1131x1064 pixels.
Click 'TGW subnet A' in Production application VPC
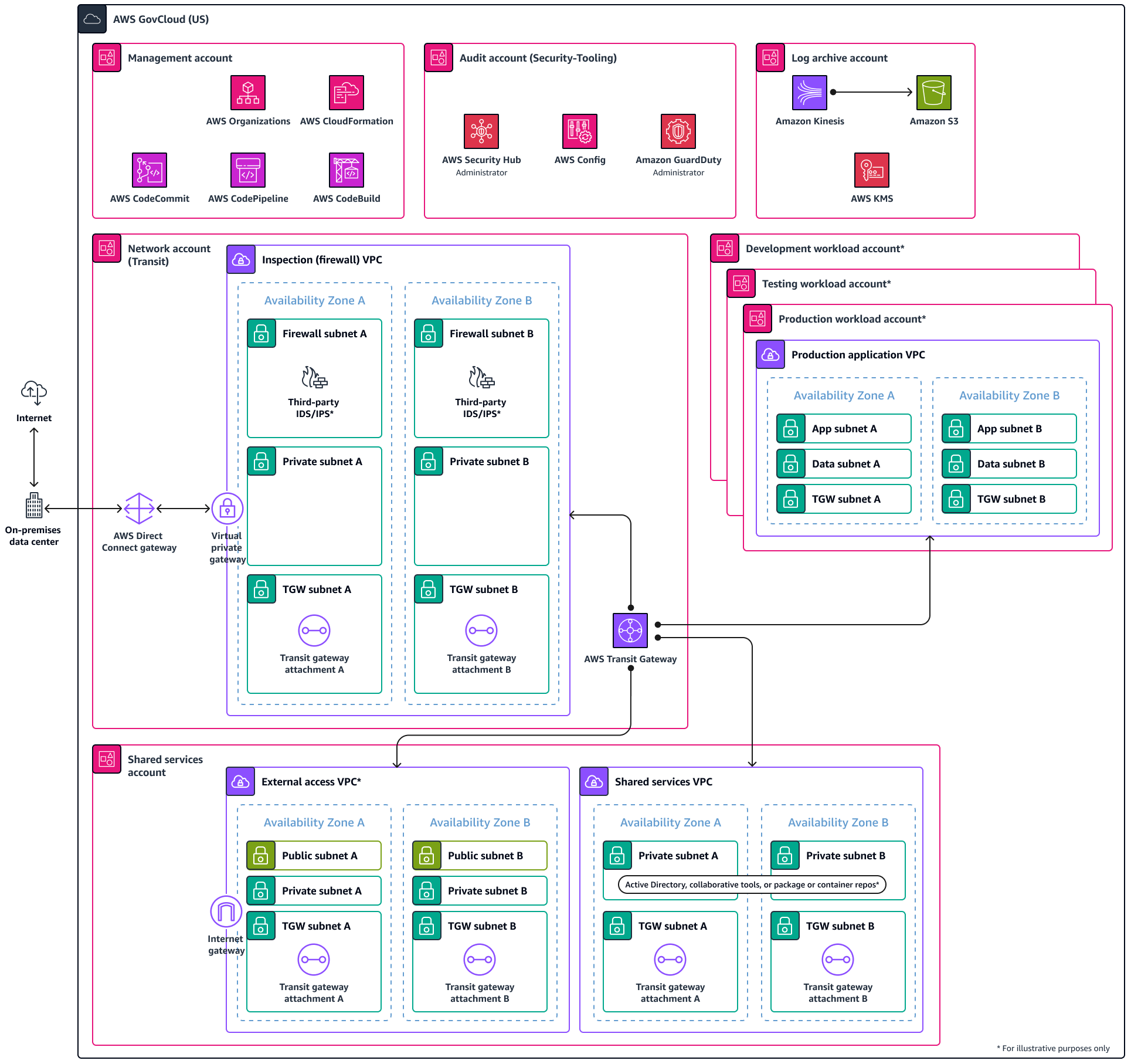[846, 499]
